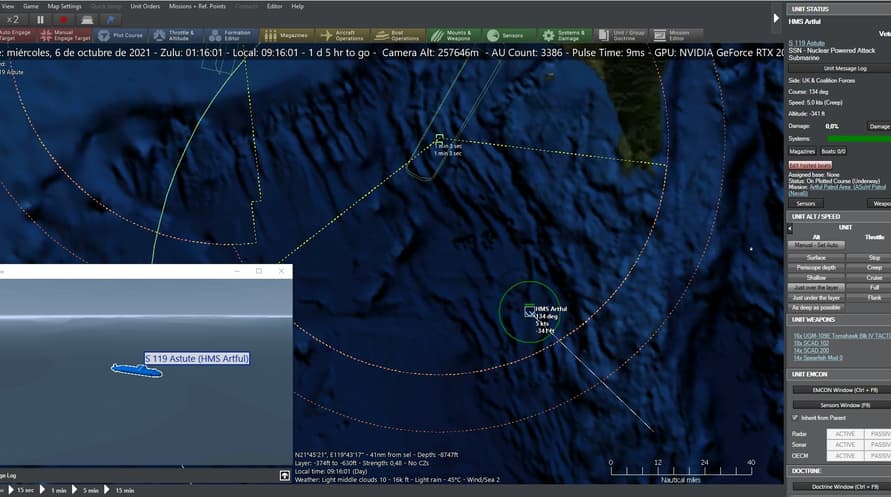The image size is (891, 497).
Task: Click the blue pin icon in toolbar
Action: pos(110,20)
